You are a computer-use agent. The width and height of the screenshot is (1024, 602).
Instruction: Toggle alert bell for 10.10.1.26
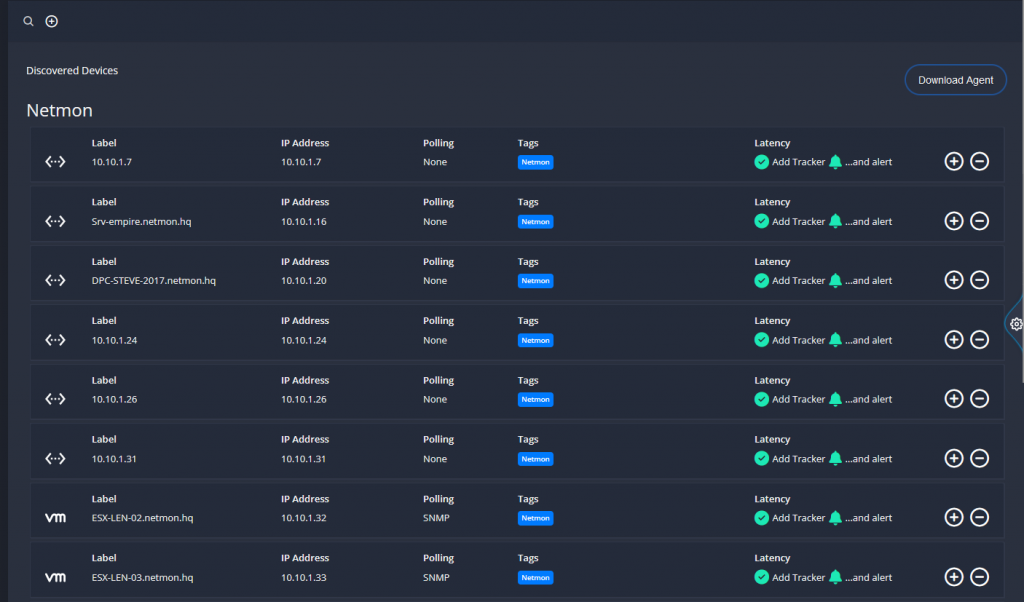pyautogui.click(x=835, y=399)
